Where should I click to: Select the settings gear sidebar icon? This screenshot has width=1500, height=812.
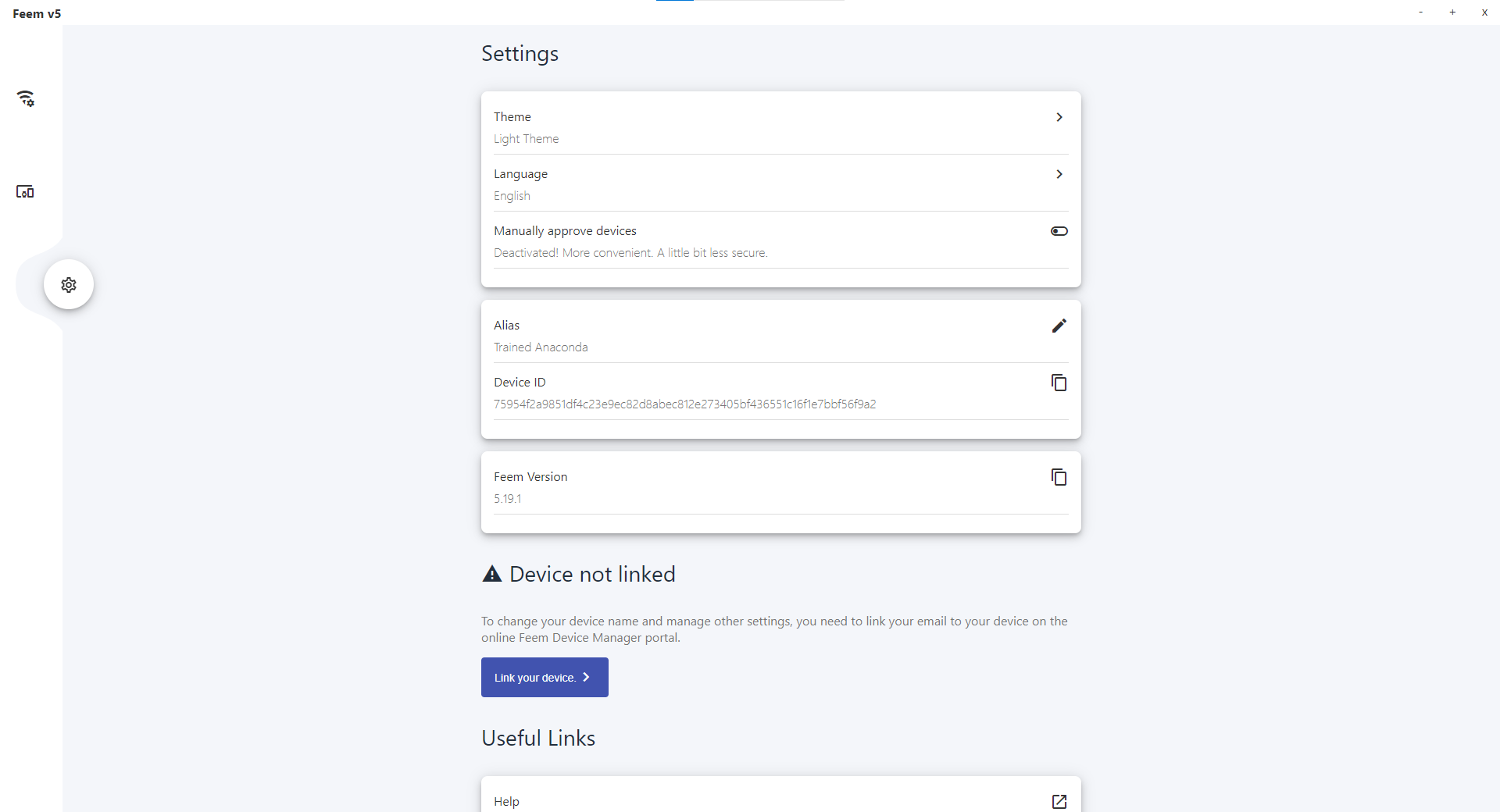[69, 285]
